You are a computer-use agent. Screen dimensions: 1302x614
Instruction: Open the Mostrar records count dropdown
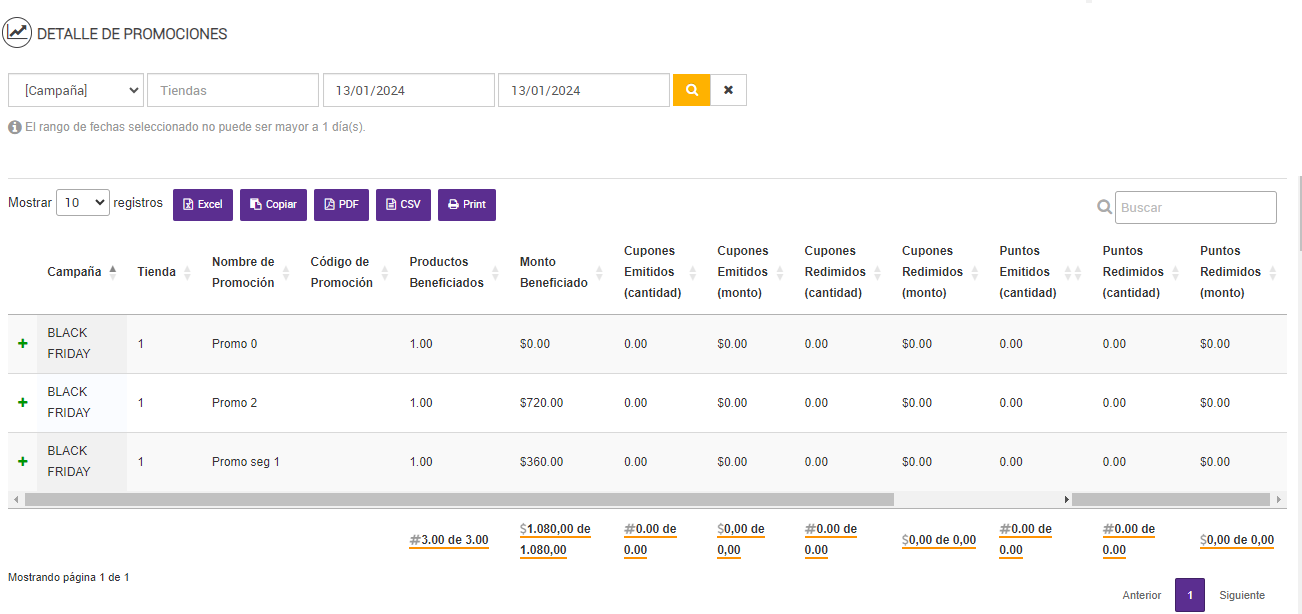tap(83, 203)
